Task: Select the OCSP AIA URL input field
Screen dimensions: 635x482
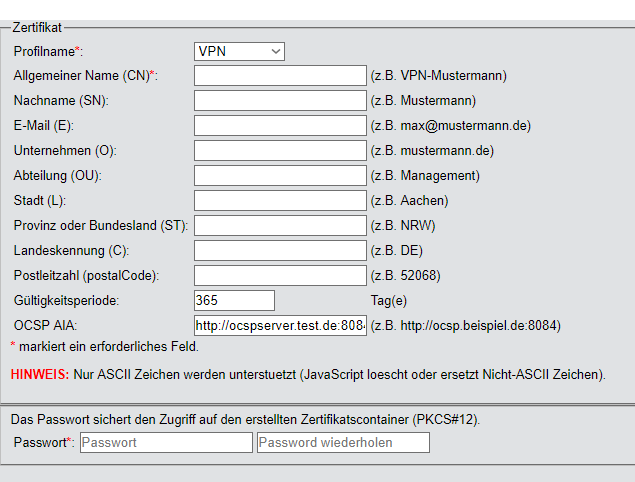Action: pos(280,325)
